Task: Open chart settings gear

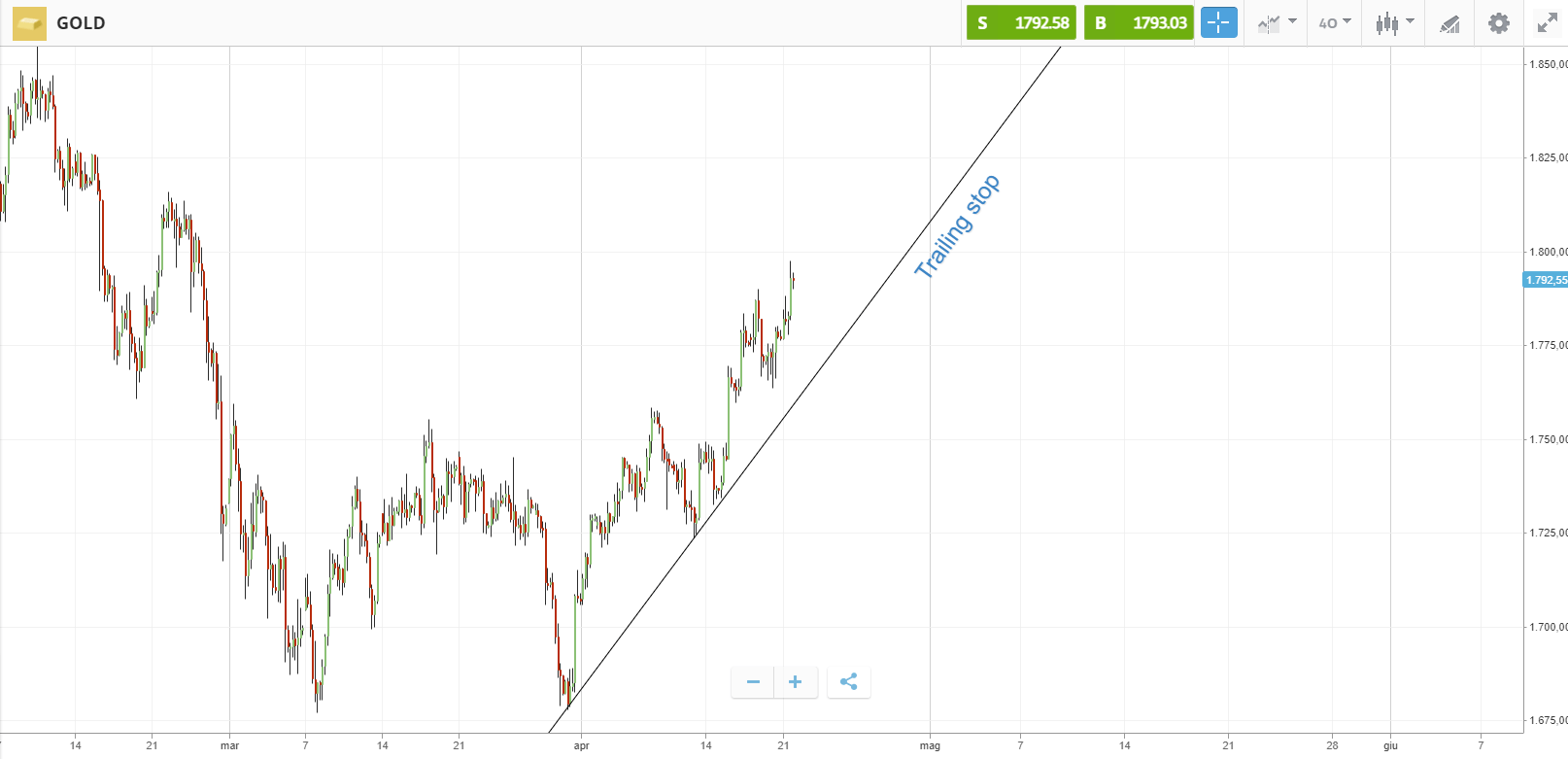Action: click(1499, 22)
